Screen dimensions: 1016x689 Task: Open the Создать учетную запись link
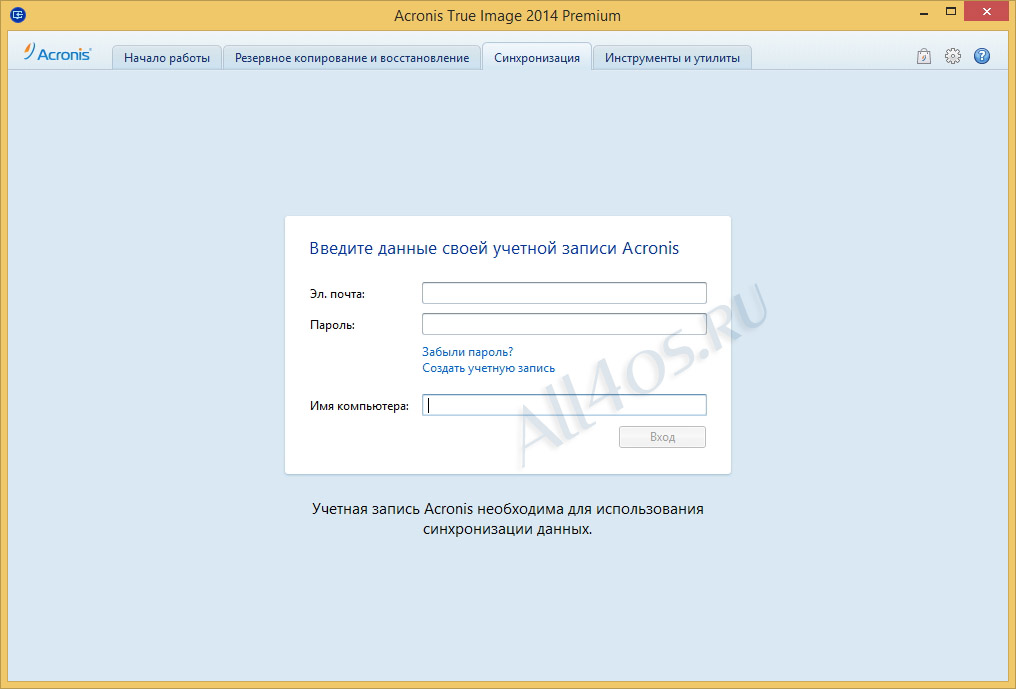click(x=489, y=368)
